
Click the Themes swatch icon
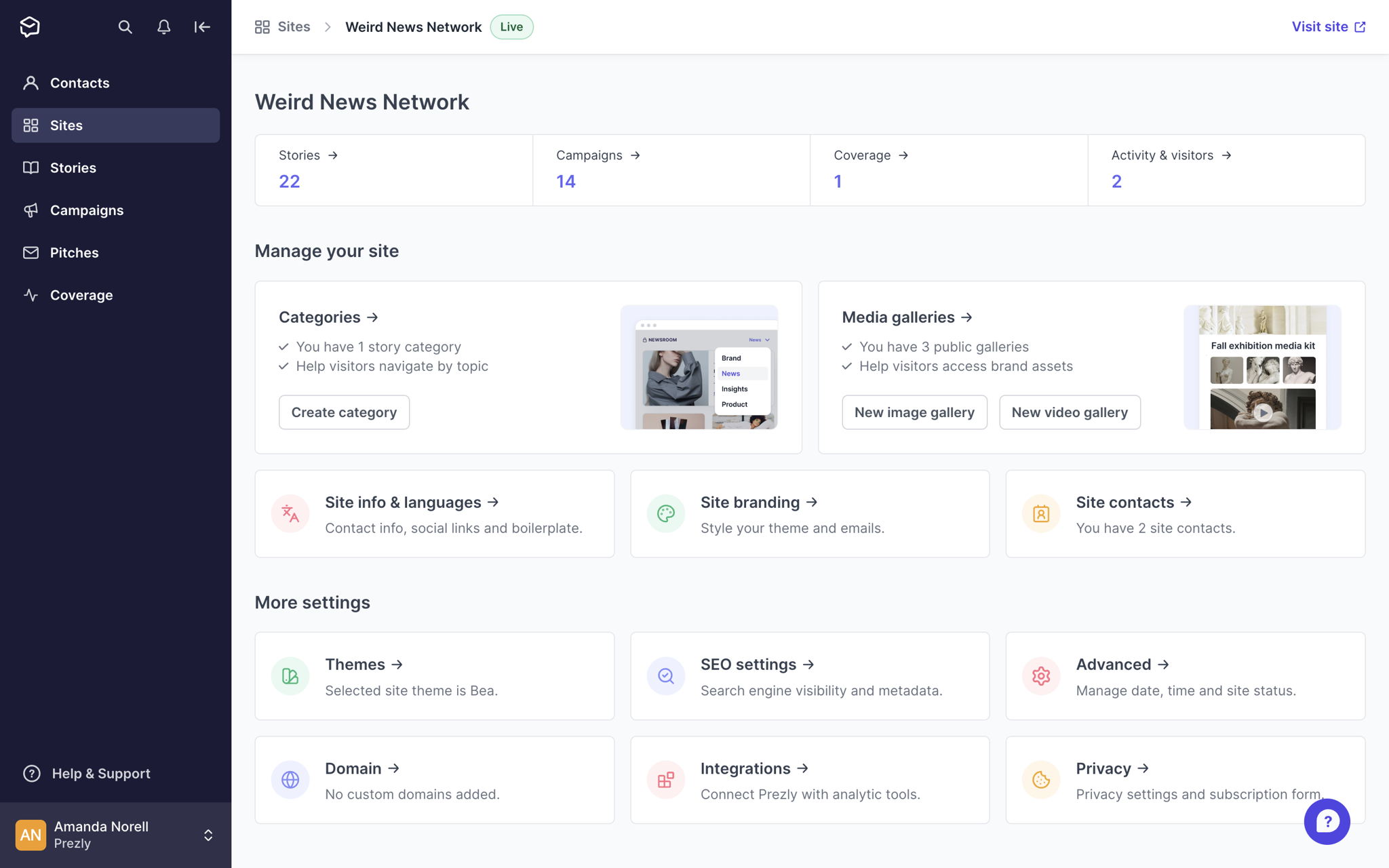click(290, 676)
